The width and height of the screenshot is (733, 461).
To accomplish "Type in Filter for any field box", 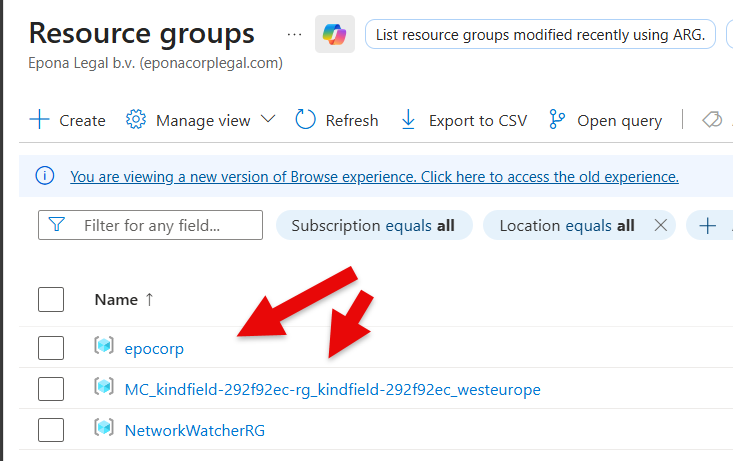I will [160, 226].
